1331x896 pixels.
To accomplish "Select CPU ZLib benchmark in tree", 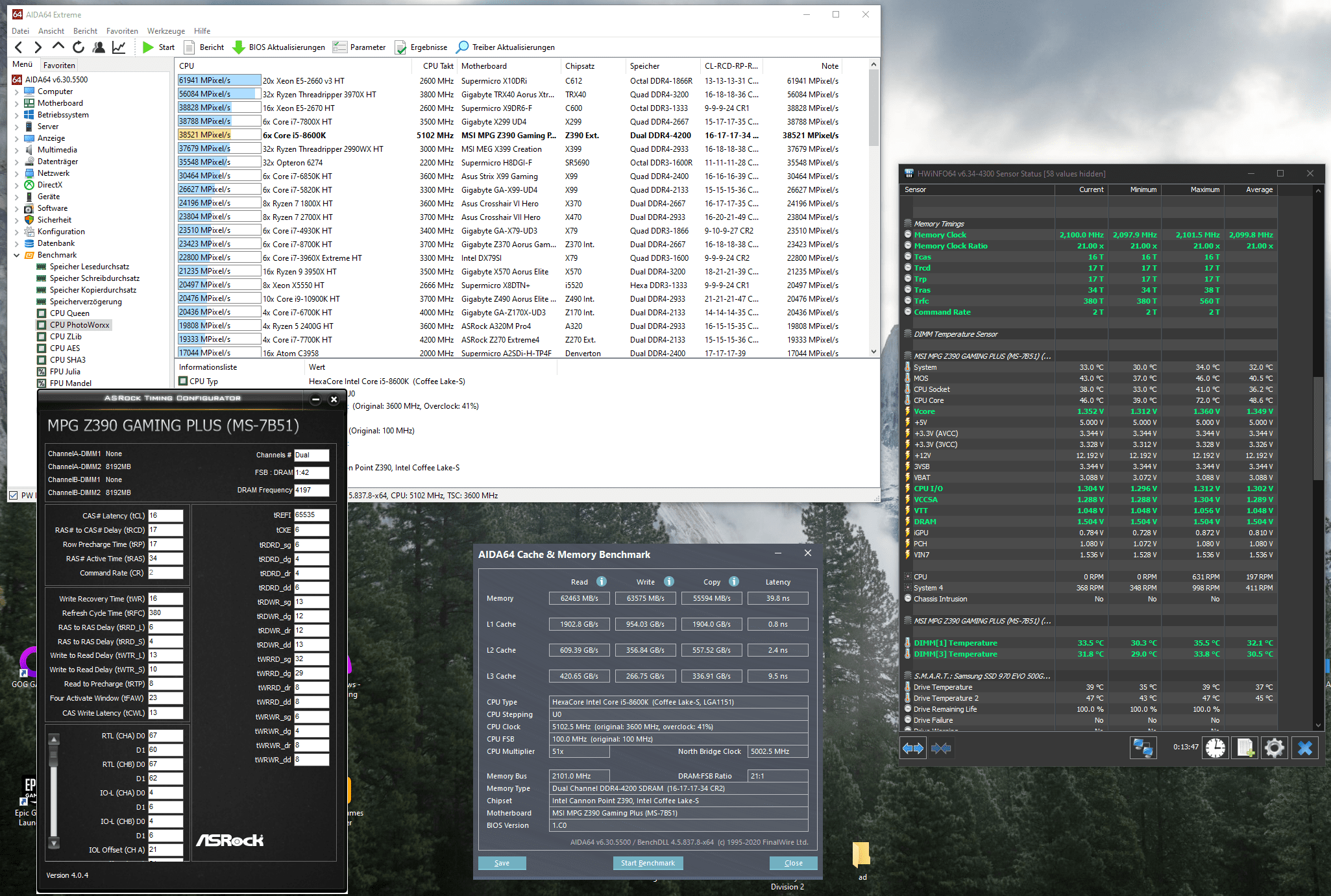I will point(66,337).
